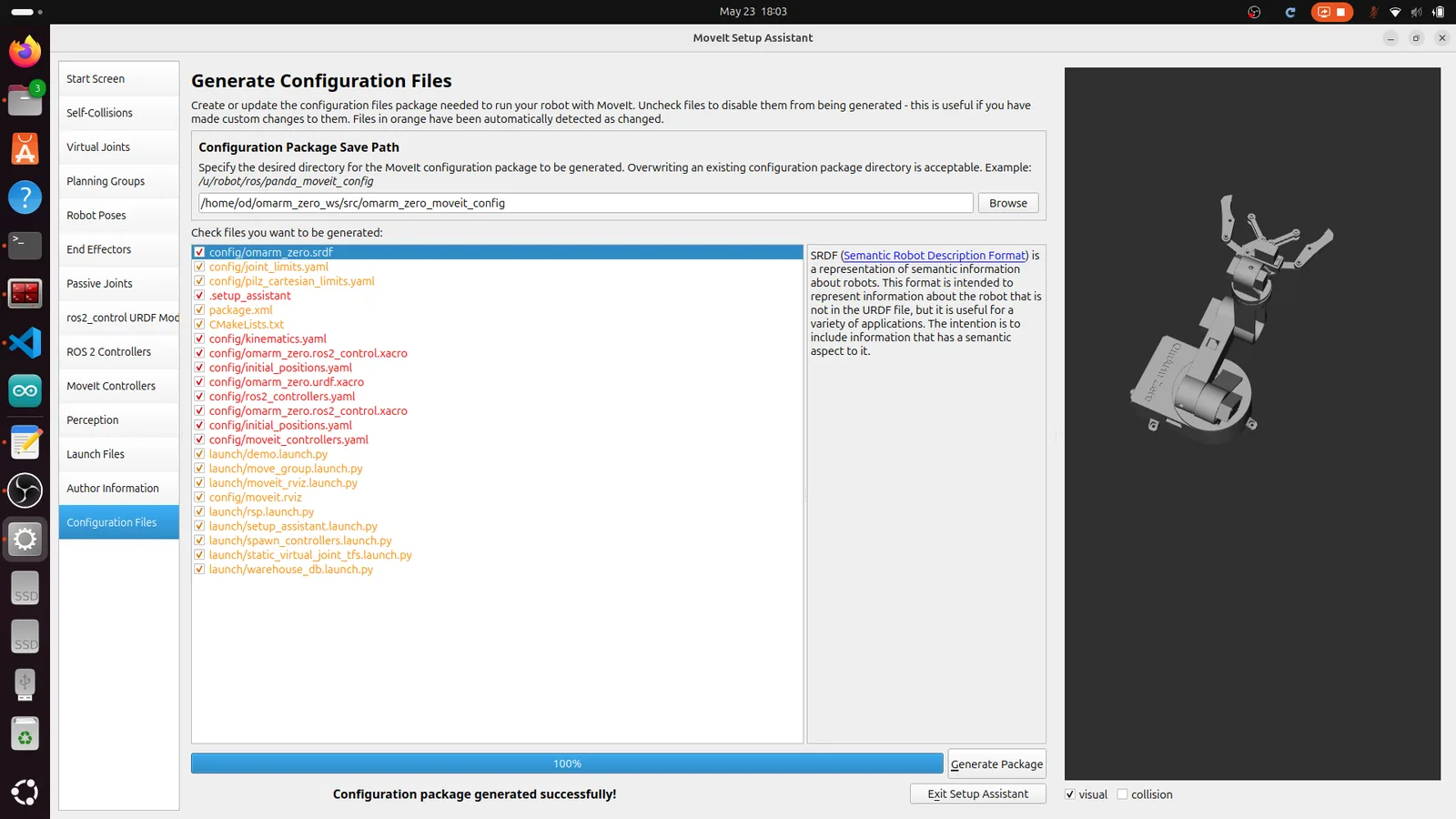1456x819 pixels.
Task: Stop recording with the white square
Action: 1340,12
